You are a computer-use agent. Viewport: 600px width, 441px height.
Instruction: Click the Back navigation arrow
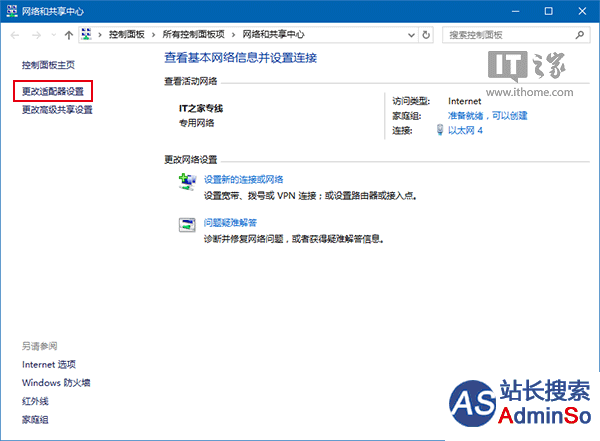[15, 35]
